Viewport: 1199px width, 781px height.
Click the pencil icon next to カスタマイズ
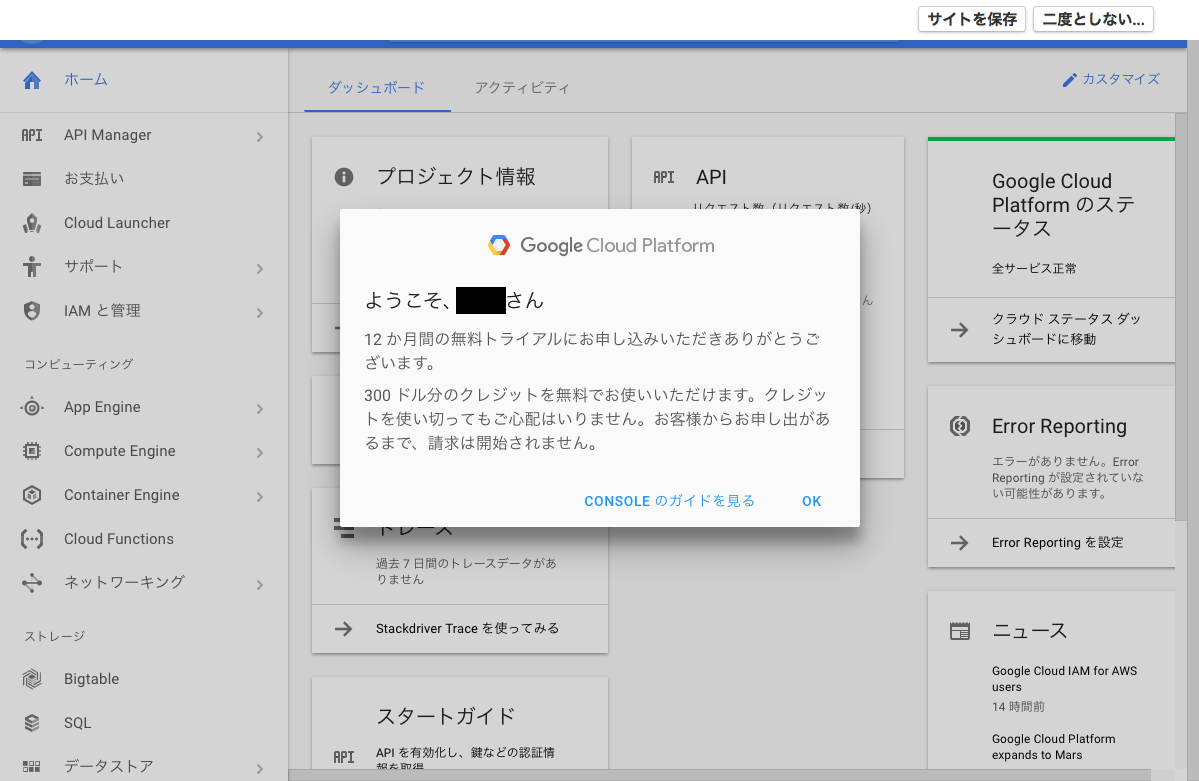click(1070, 80)
